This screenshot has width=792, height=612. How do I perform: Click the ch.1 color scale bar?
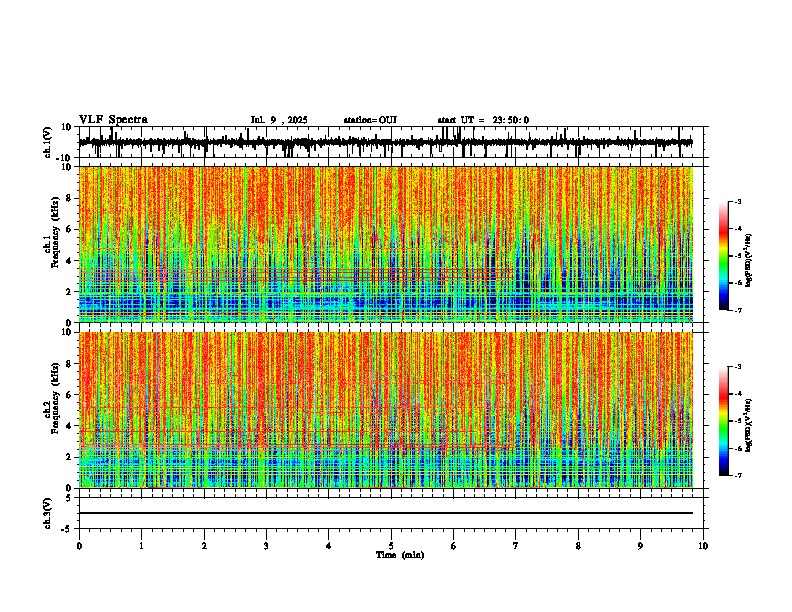click(723, 255)
